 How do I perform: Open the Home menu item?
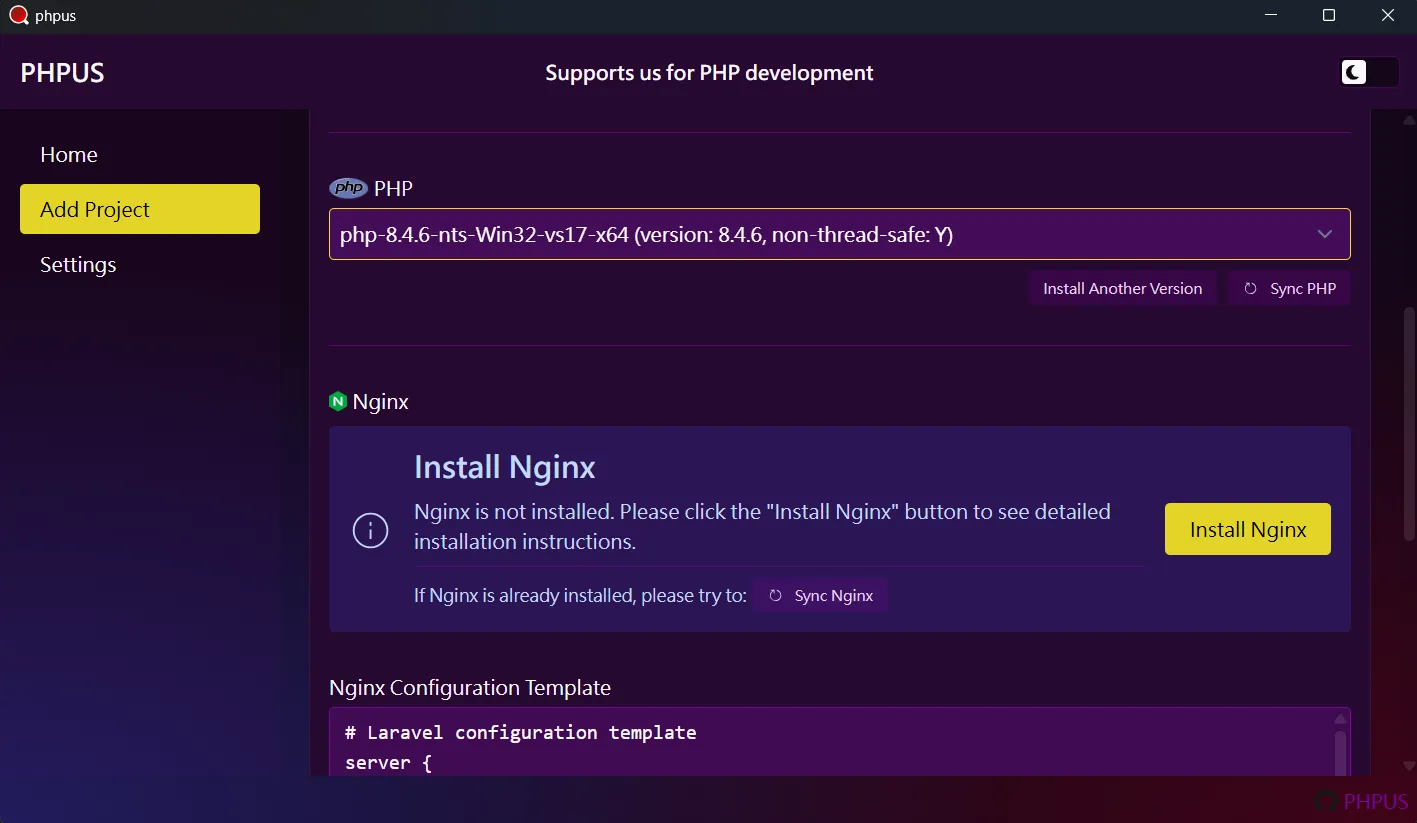pyautogui.click(x=140, y=154)
